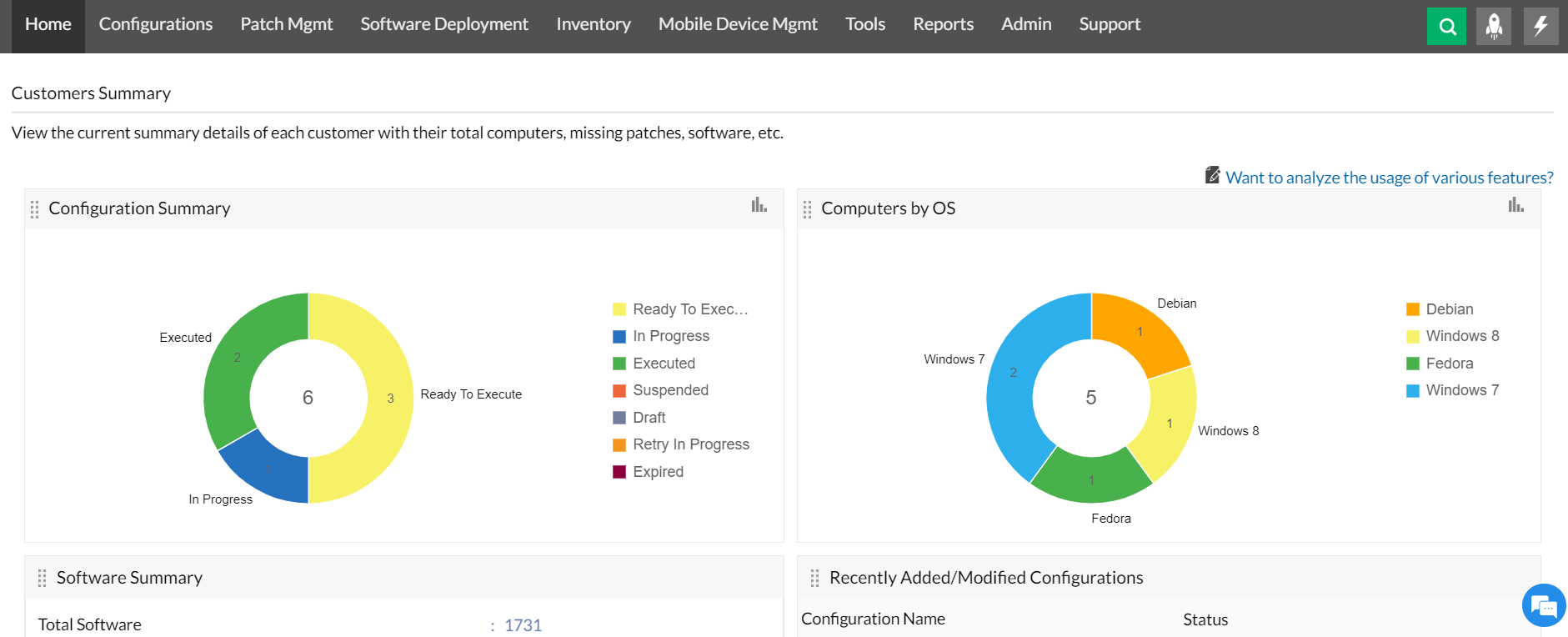1568x637 pixels.
Task: Open the rocket quick launch icon
Action: pyautogui.click(x=1493, y=26)
